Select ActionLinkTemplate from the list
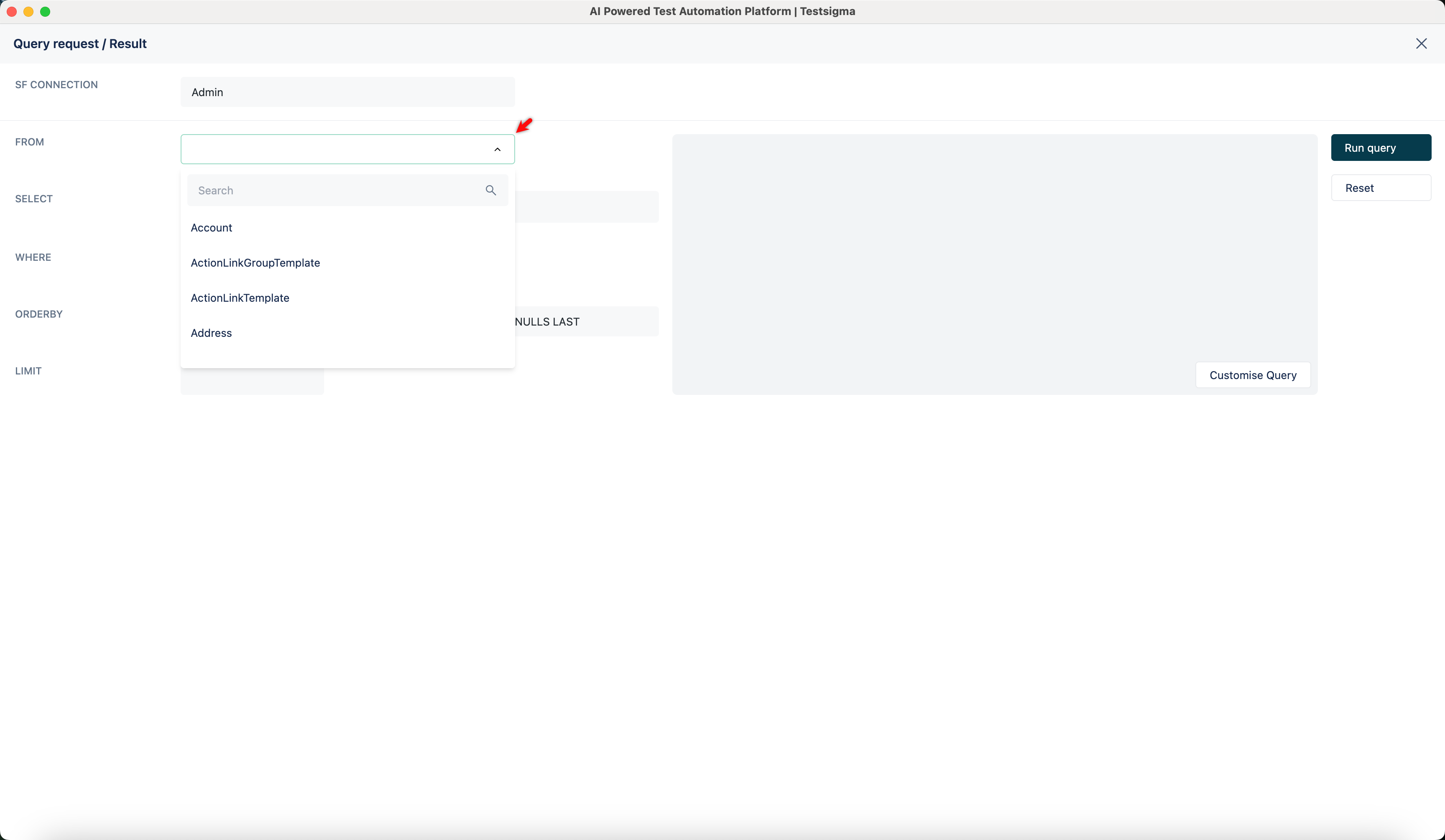This screenshot has height=840, width=1445. pos(240,298)
